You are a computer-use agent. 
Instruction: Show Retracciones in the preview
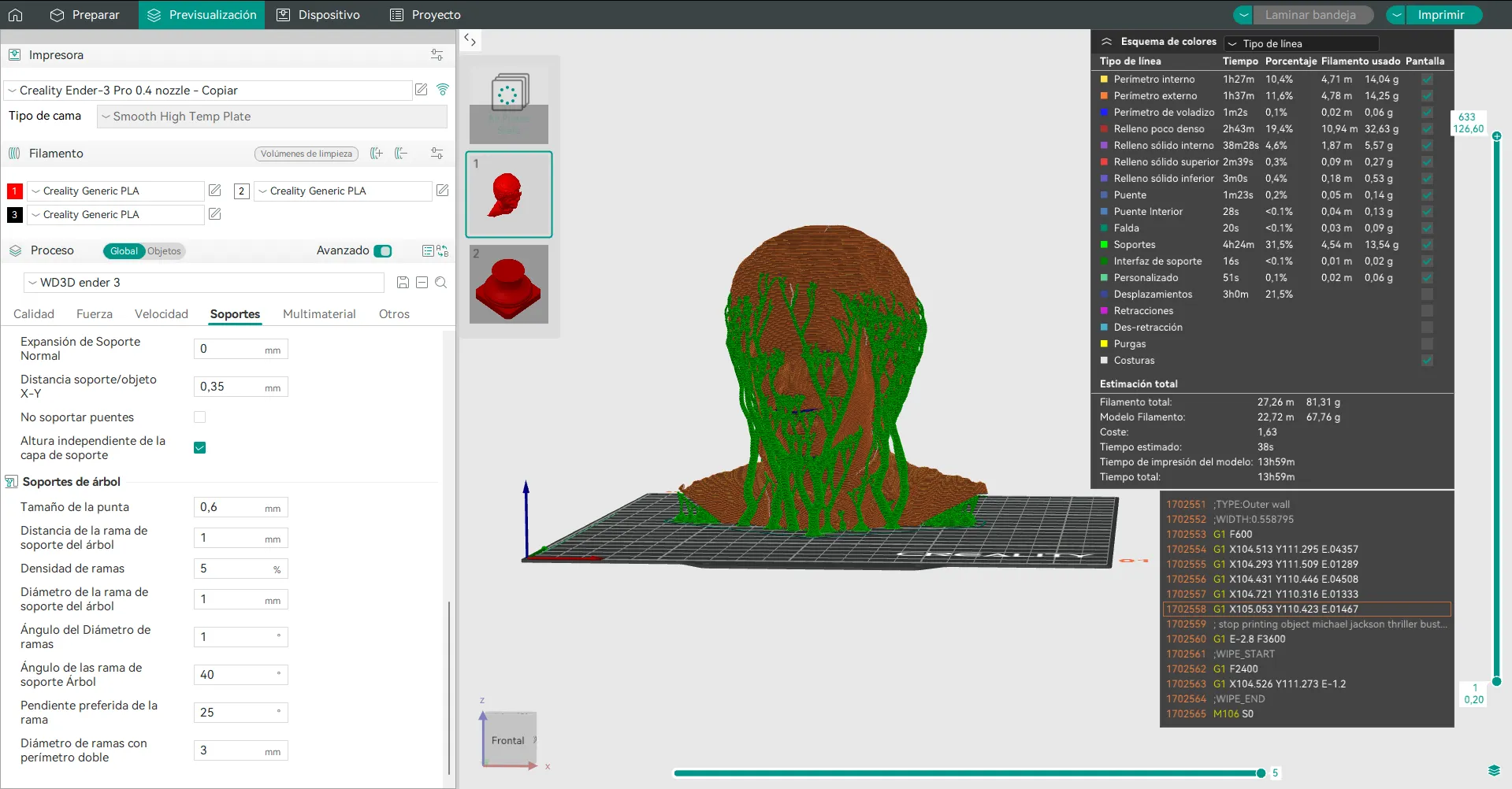coord(1427,311)
